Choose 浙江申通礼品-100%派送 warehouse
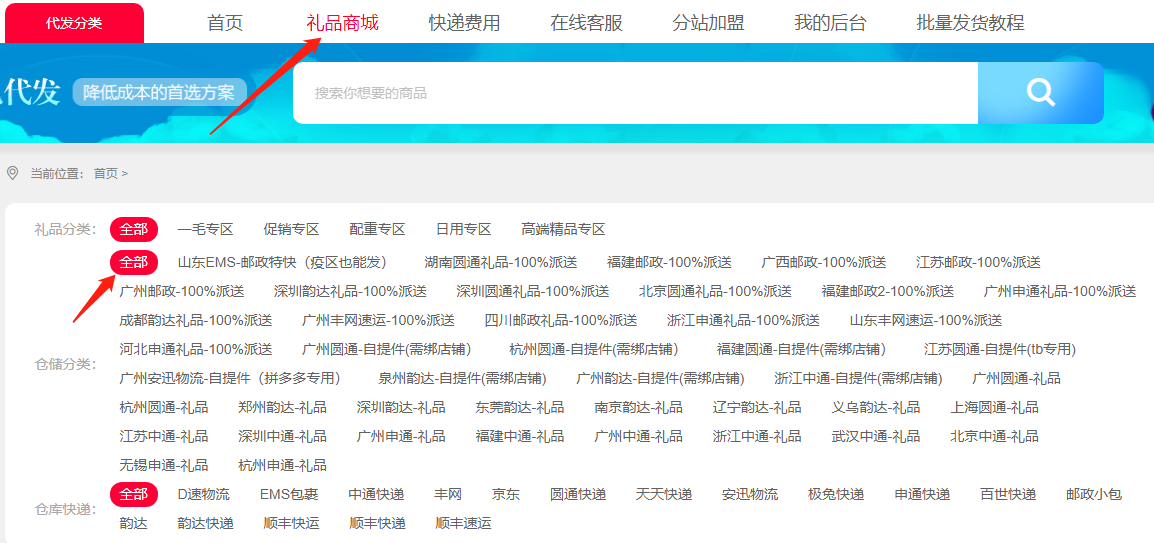1154x543 pixels. pos(743,320)
